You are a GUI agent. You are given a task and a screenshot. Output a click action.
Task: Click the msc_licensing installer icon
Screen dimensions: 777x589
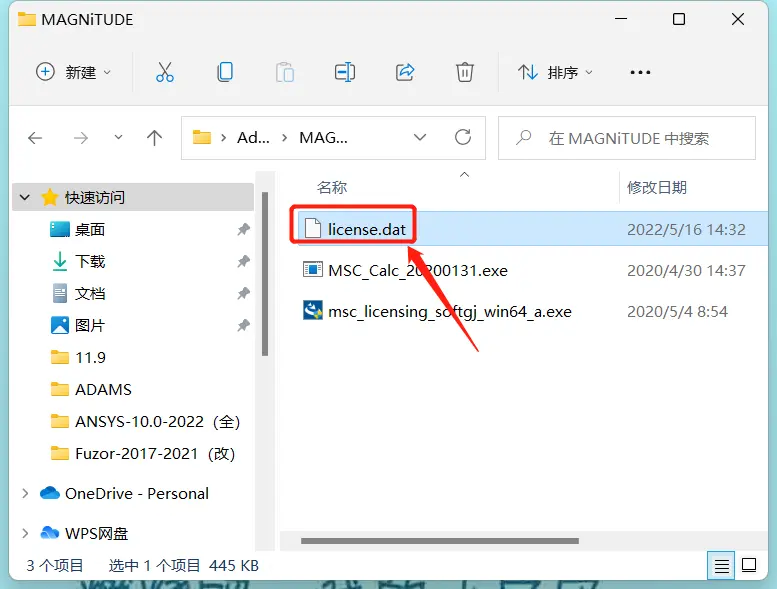tap(313, 311)
